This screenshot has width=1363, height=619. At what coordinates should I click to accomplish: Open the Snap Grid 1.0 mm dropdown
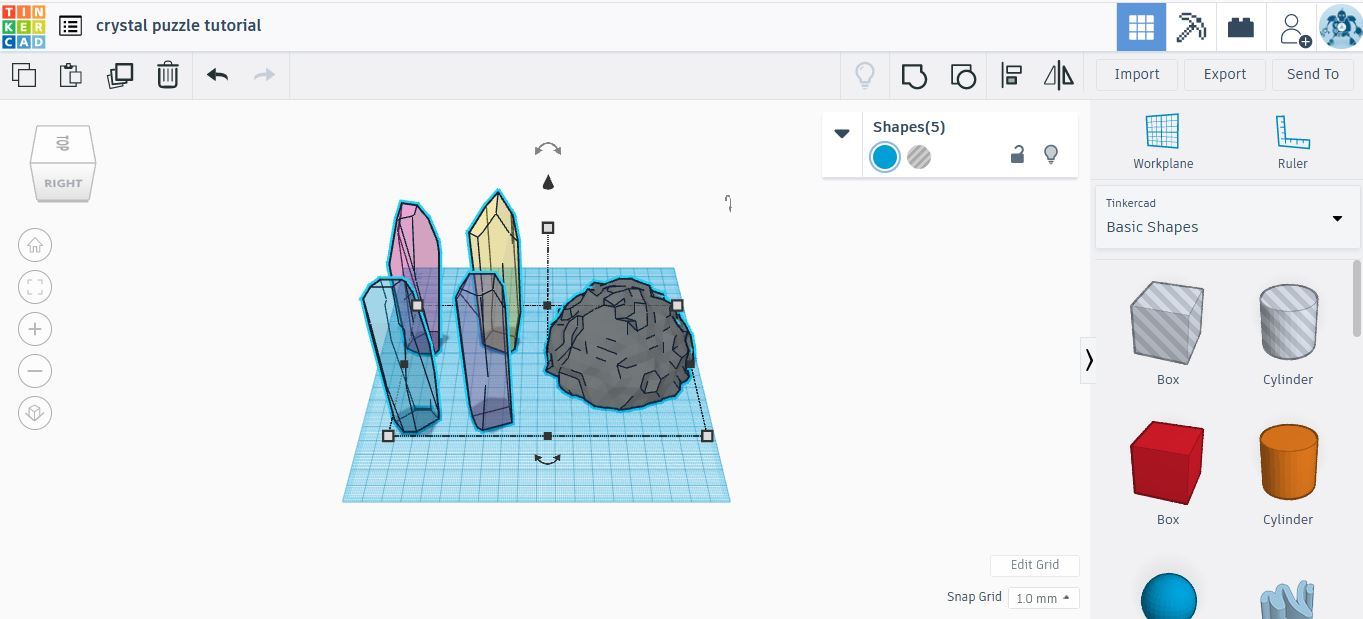point(1043,598)
